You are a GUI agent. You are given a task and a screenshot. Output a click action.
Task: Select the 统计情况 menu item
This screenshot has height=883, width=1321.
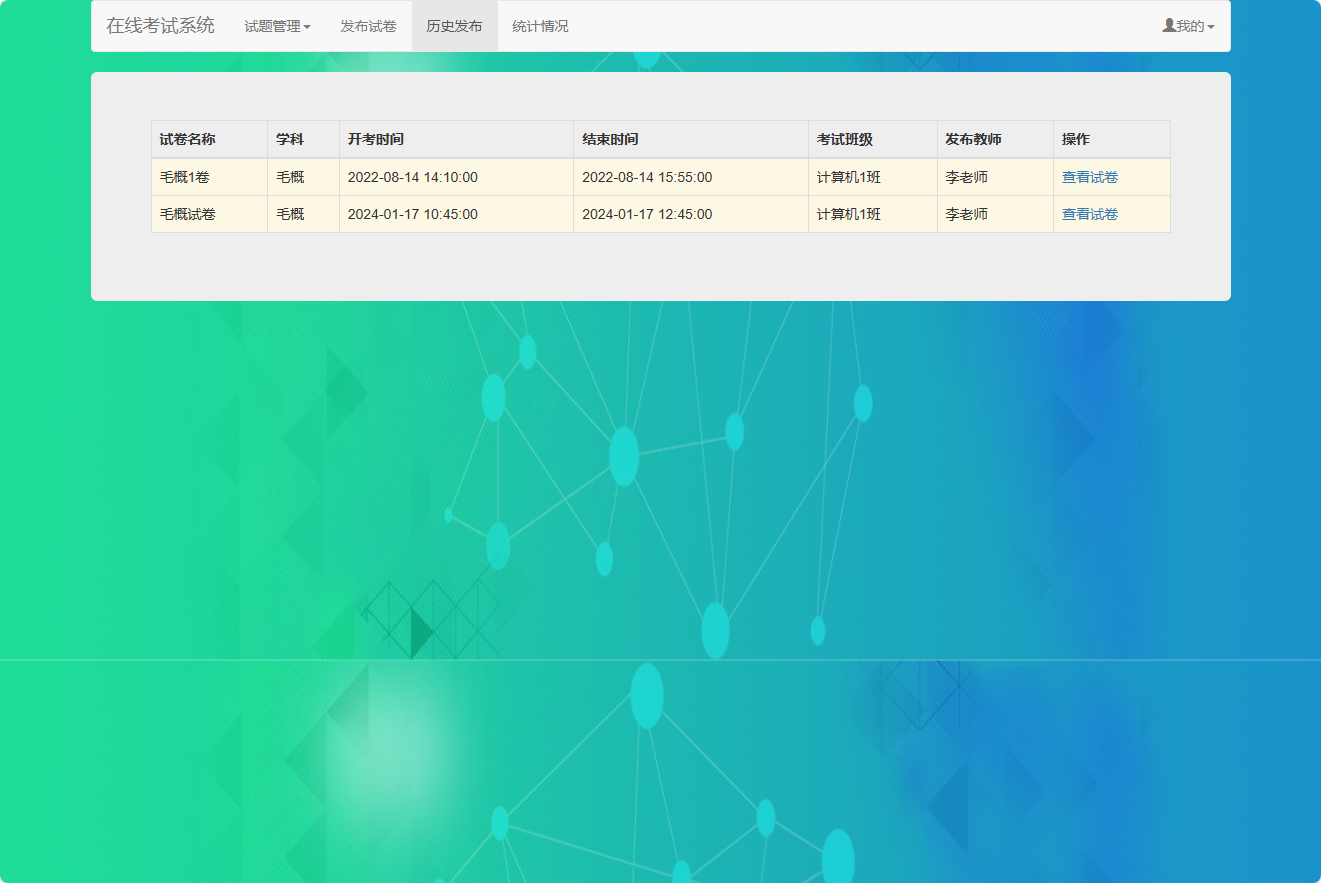(x=540, y=26)
